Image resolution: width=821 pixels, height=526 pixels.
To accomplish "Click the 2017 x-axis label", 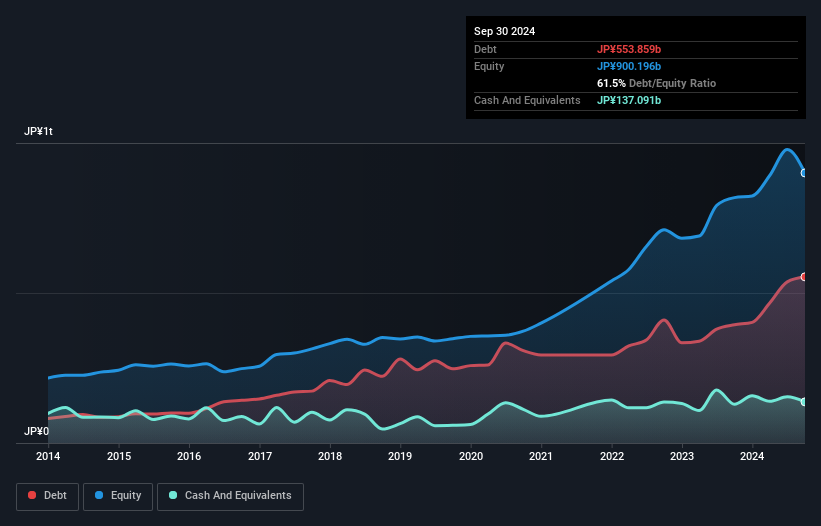I will pos(260,456).
